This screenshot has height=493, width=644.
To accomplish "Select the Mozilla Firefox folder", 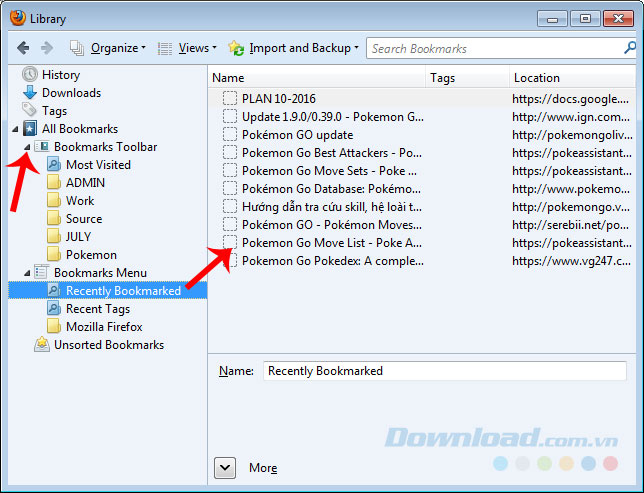I will (104, 327).
